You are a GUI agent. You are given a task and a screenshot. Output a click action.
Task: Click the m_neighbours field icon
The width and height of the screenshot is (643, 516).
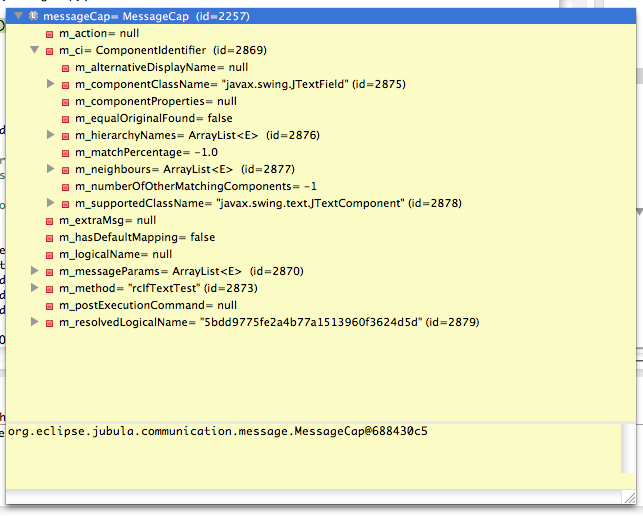point(65,170)
